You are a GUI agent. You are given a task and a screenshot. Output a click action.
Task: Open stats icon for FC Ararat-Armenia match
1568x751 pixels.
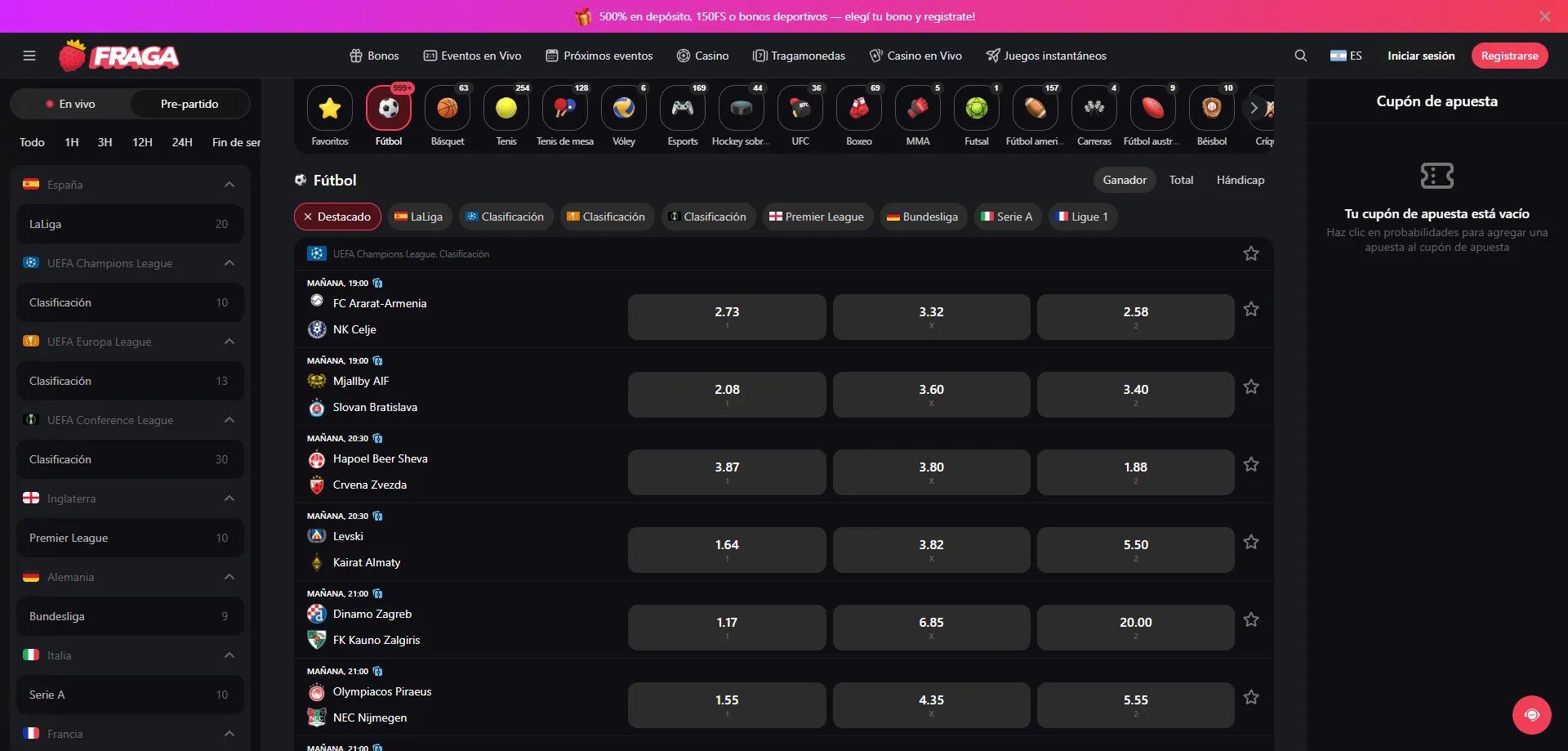(377, 283)
